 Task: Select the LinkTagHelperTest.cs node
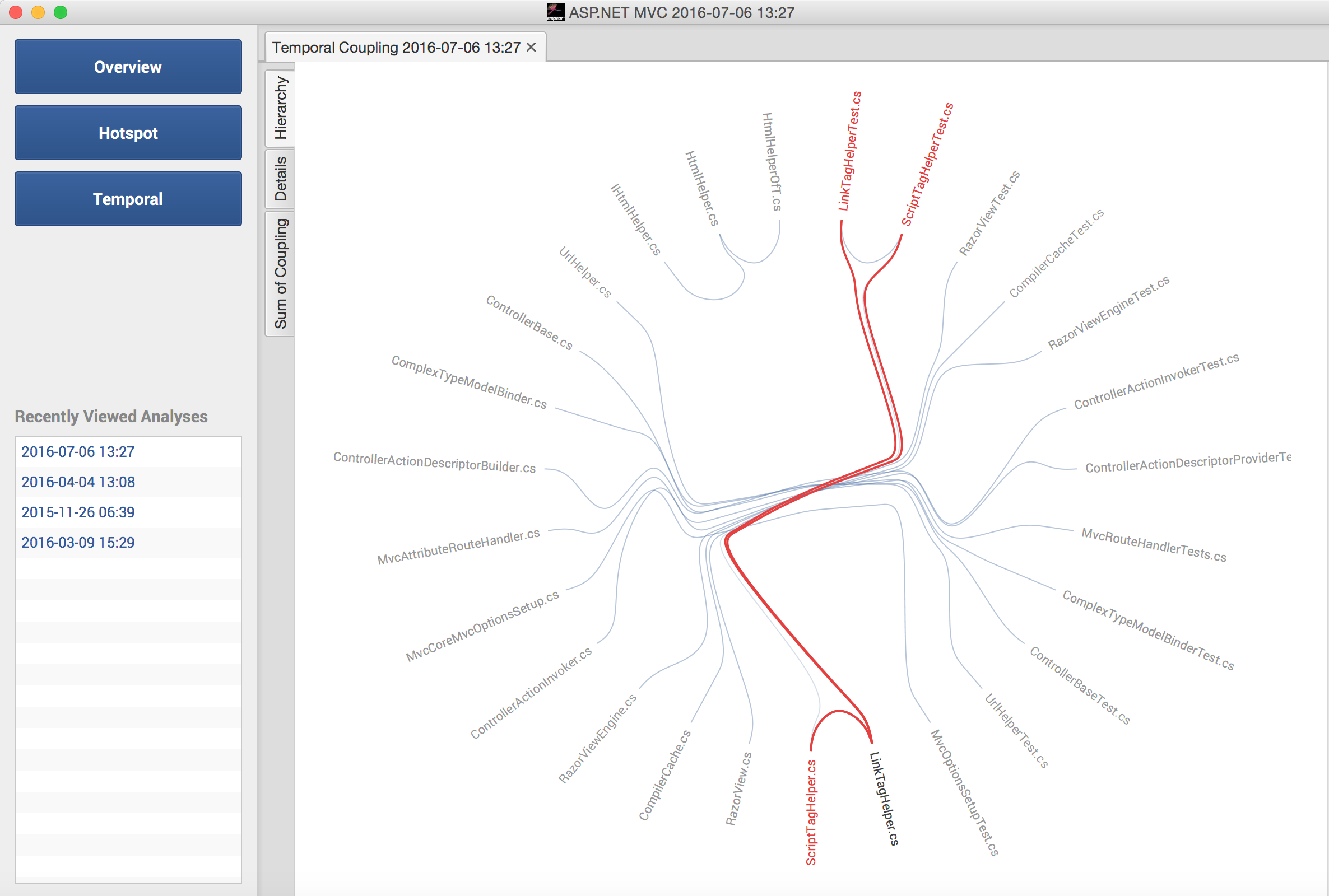click(850, 151)
